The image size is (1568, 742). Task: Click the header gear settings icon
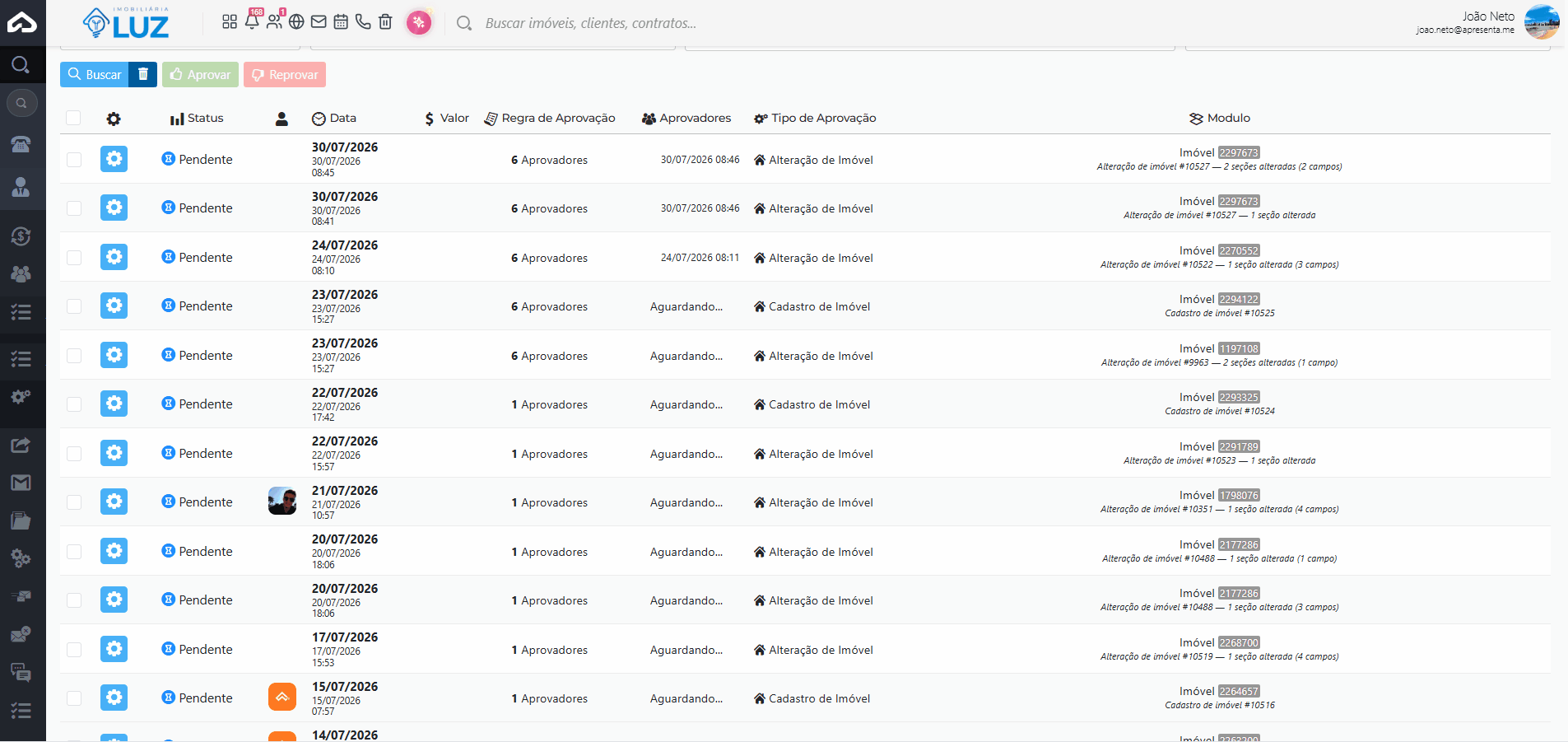[114, 119]
